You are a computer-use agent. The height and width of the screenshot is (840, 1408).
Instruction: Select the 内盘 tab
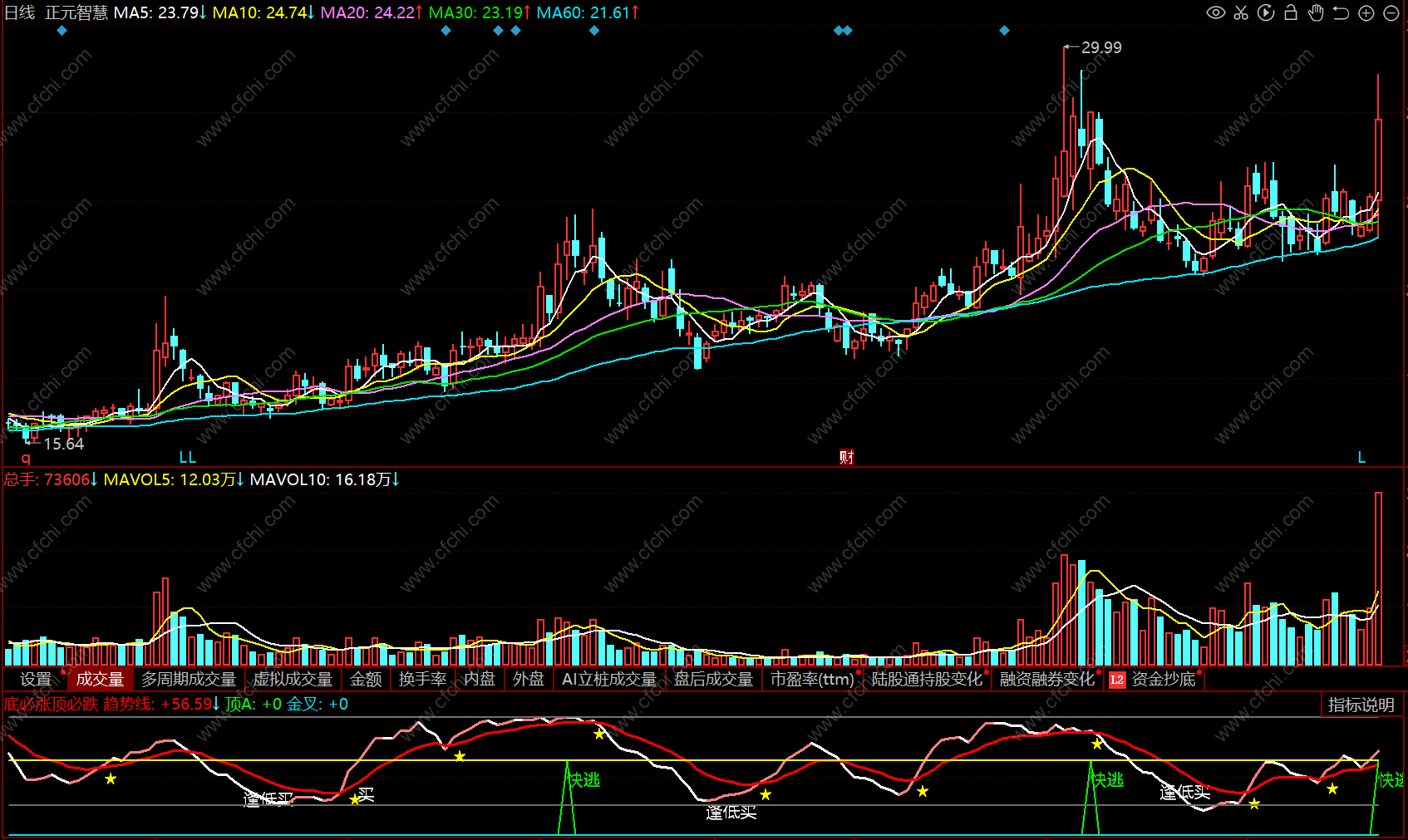(480, 679)
